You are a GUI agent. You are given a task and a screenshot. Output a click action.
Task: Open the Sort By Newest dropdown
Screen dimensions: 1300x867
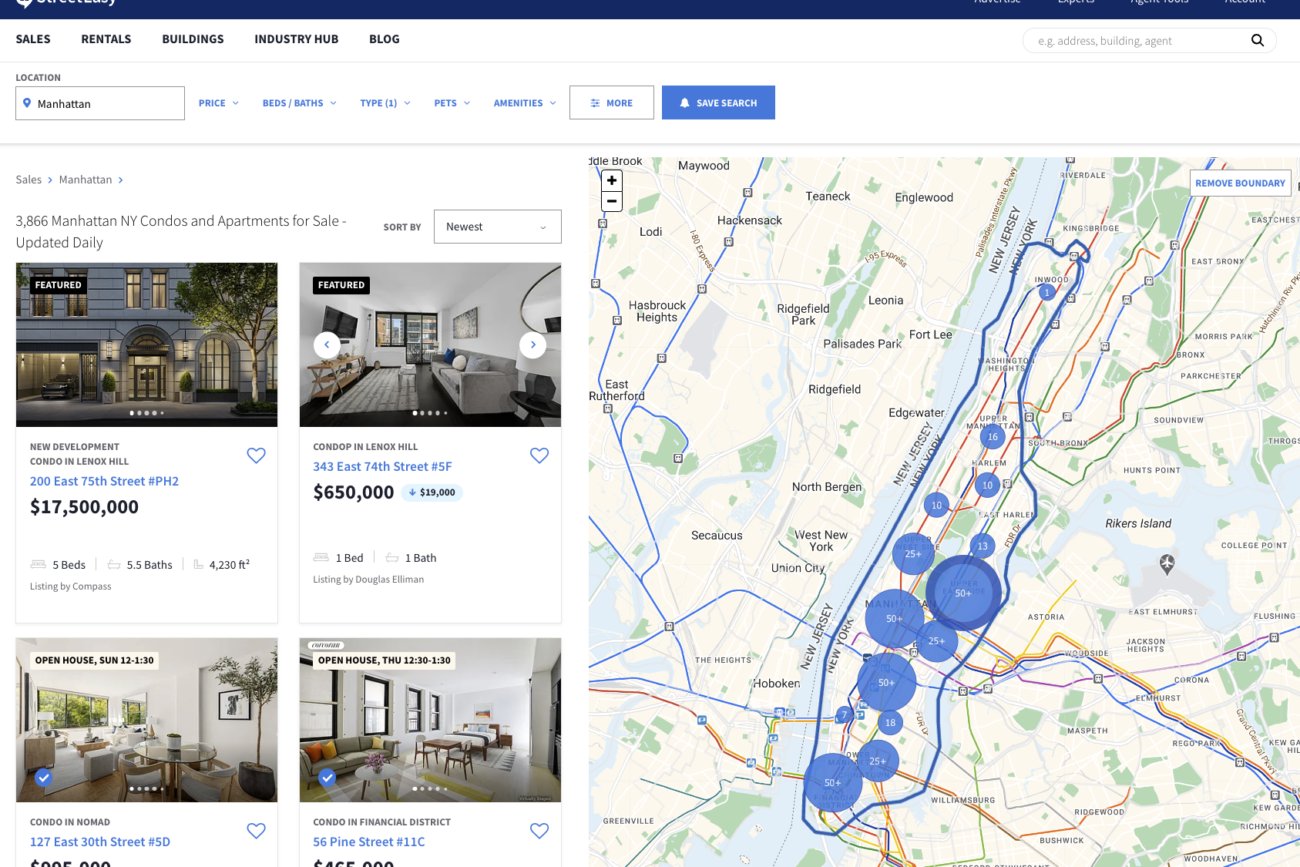[x=497, y=227]
